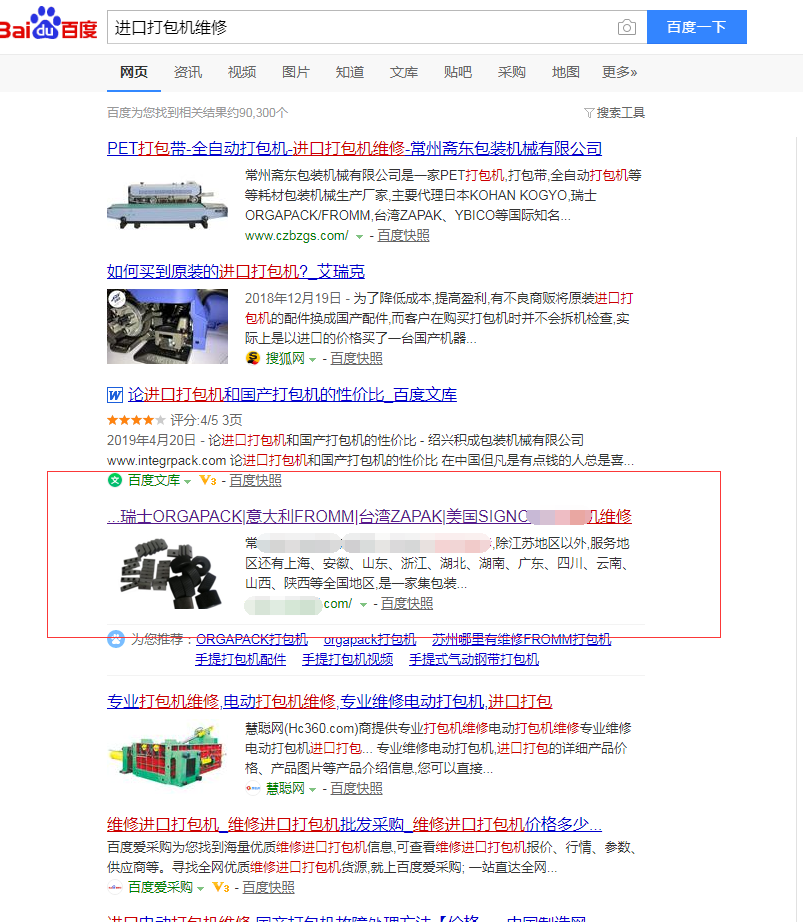Switch to the 知道 tab
Screen dimensions: 803x922
[350, 72]
